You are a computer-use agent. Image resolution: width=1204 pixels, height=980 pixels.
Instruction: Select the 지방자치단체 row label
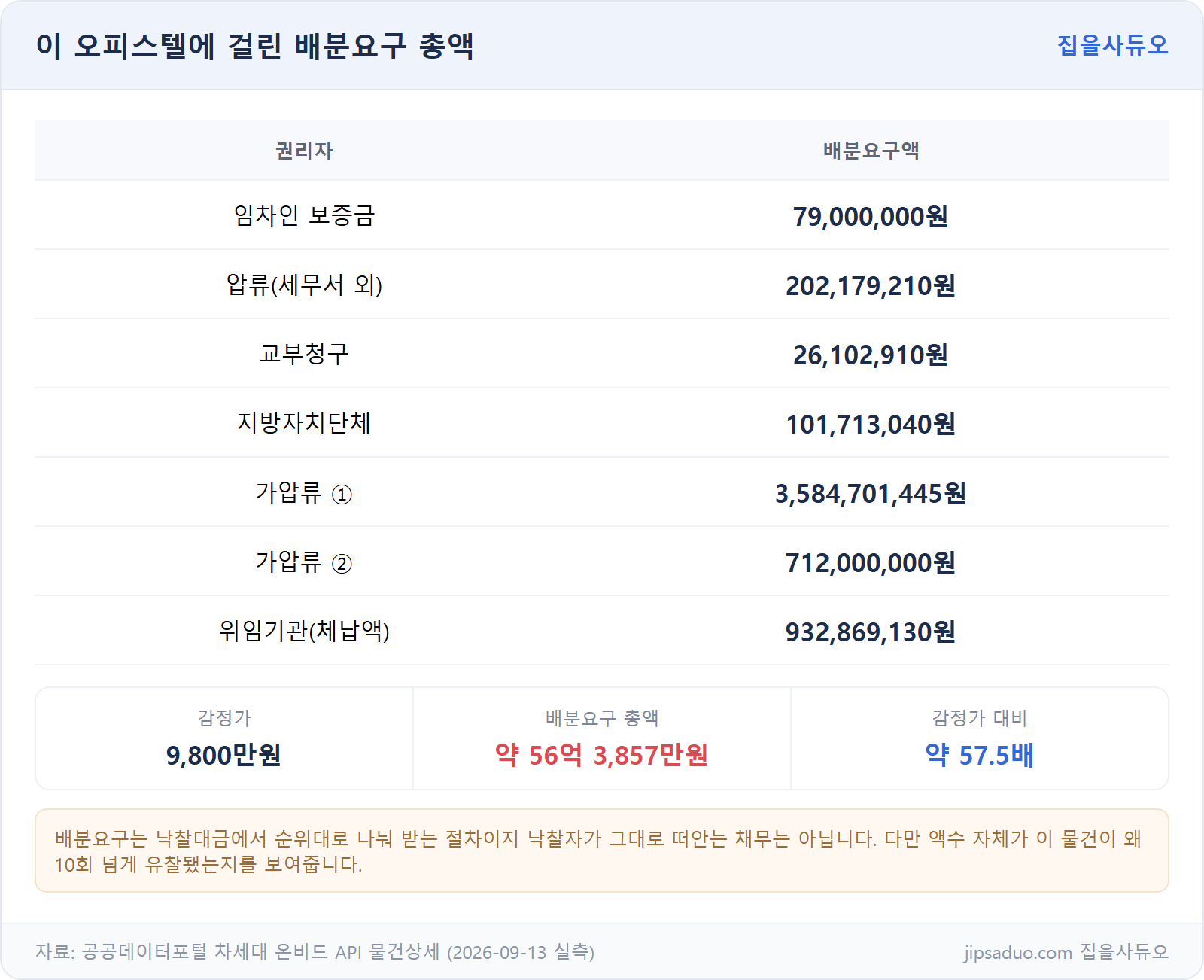coord(304,424)
